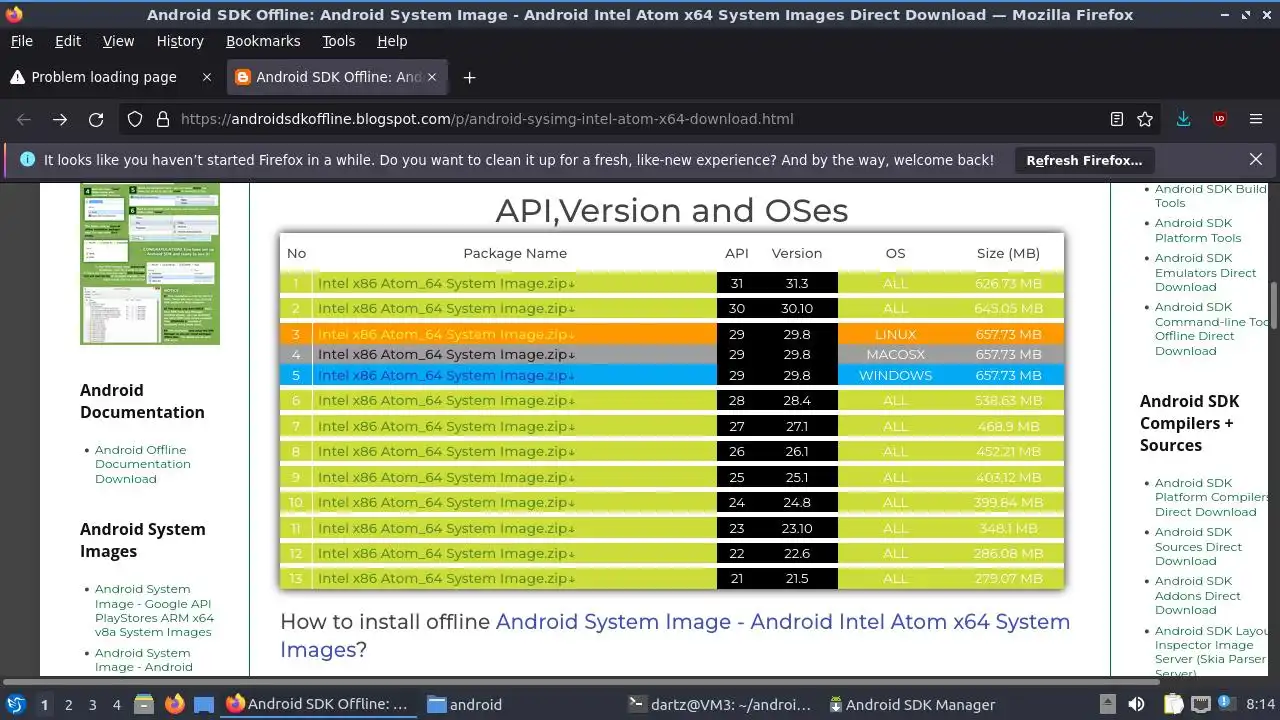
Task: Open the History menu
Action: click(180, 41)
